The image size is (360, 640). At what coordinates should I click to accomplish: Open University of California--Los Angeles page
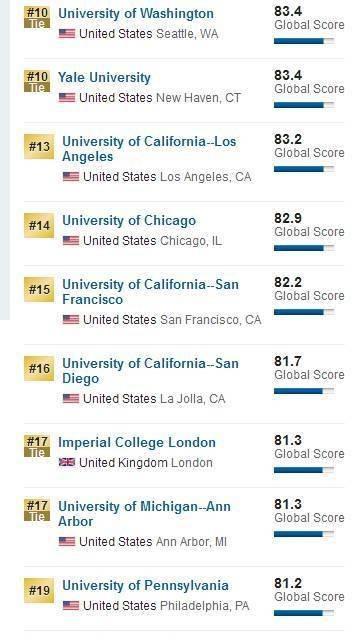coord(149,149)
